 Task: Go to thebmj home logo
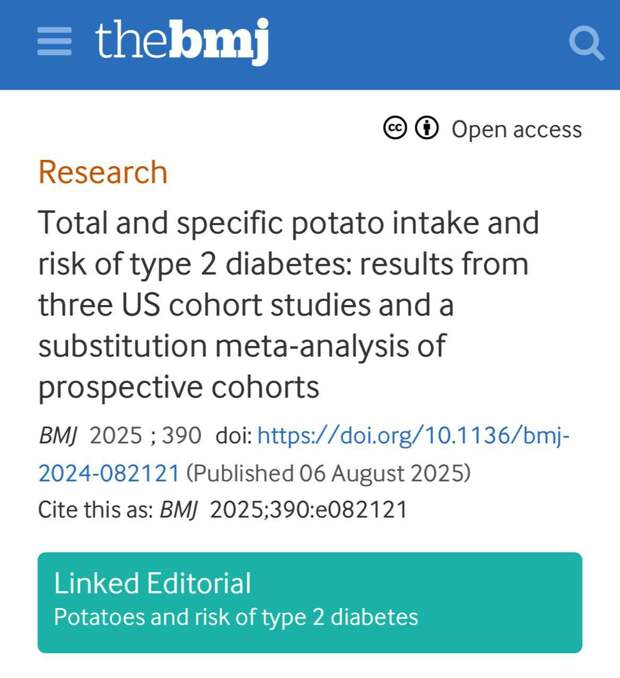click(x=182, y=41)
